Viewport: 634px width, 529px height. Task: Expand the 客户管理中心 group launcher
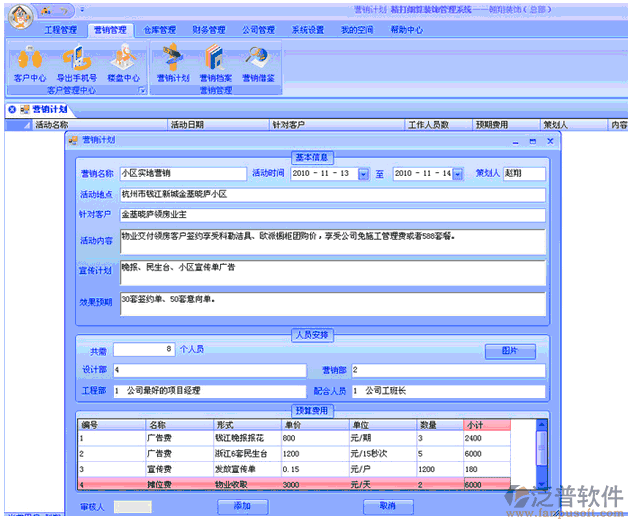click(141, 91)
